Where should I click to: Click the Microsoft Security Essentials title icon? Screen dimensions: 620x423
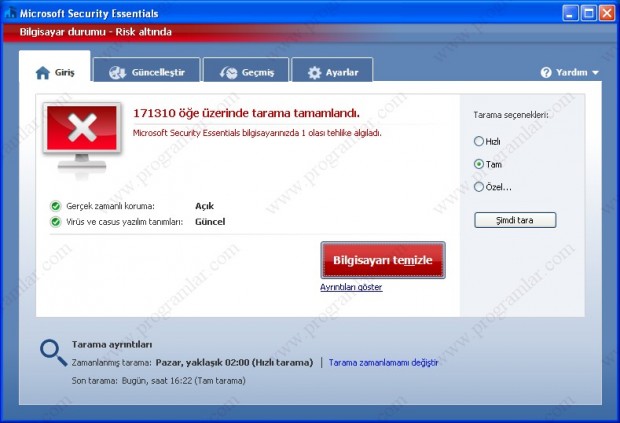tap(10, 13)
